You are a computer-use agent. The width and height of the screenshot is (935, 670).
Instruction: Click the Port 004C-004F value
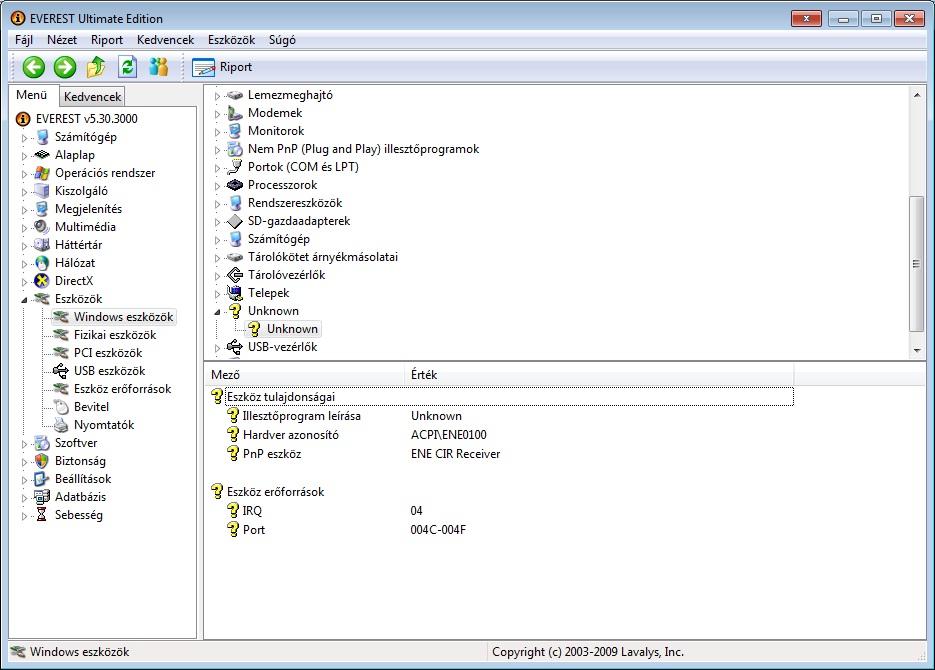[438, 529]
